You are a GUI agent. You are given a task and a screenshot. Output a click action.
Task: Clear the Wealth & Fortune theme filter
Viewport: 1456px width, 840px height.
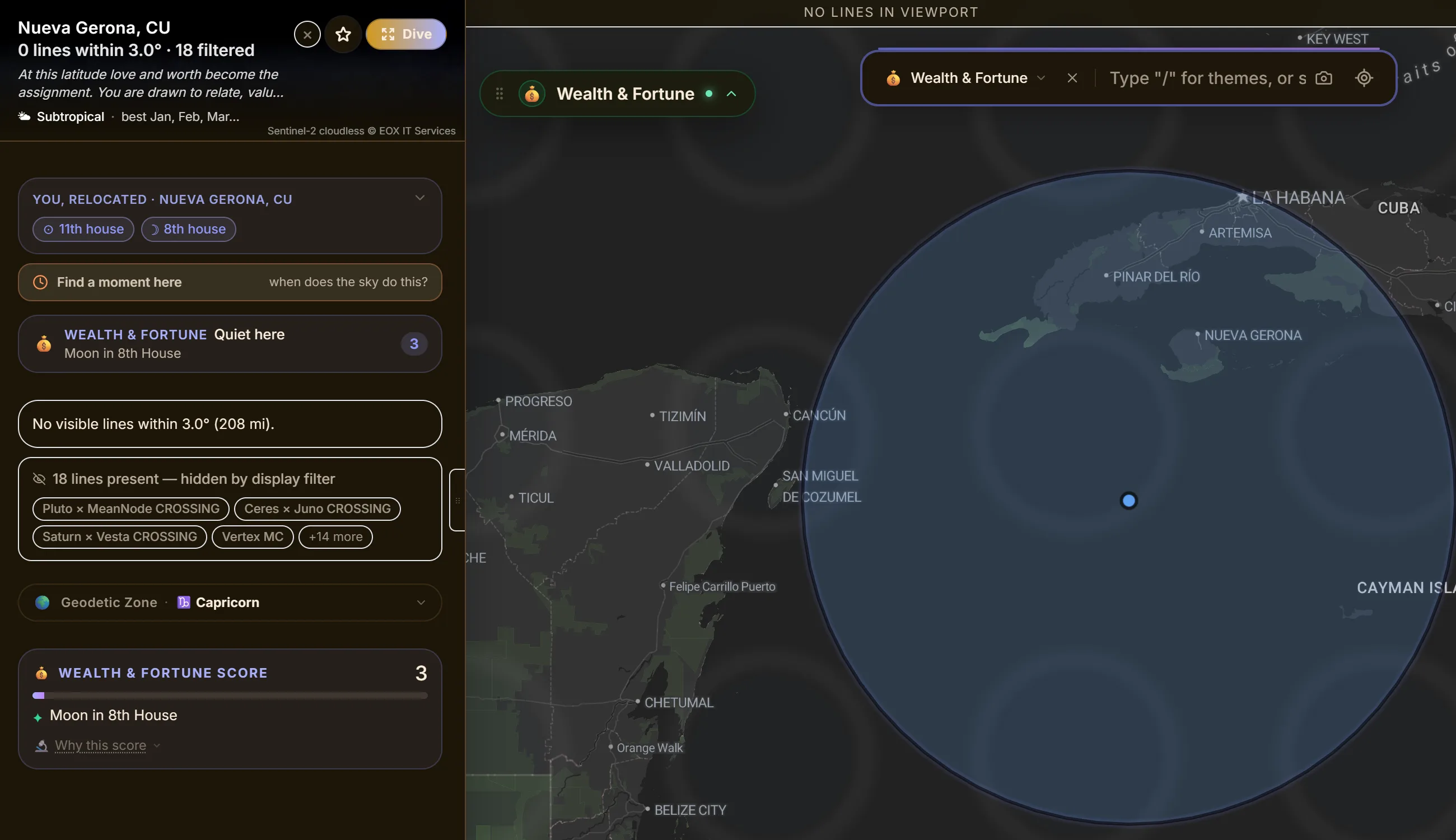click(x=1072, y=78)
